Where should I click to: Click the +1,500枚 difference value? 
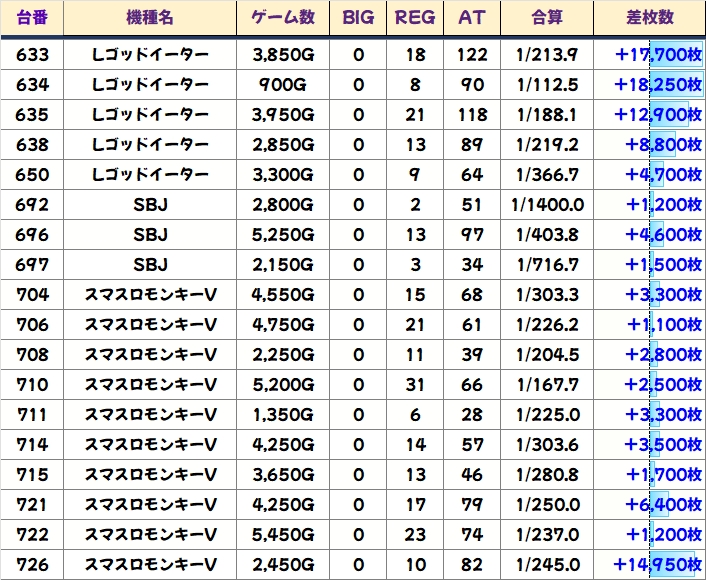pos(664,265)
